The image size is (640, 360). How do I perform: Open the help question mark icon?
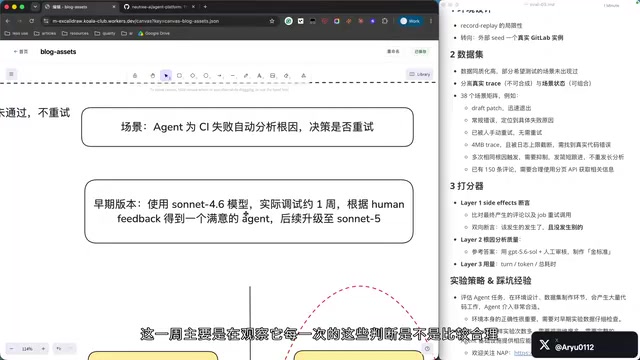click(x=427, y=349)
